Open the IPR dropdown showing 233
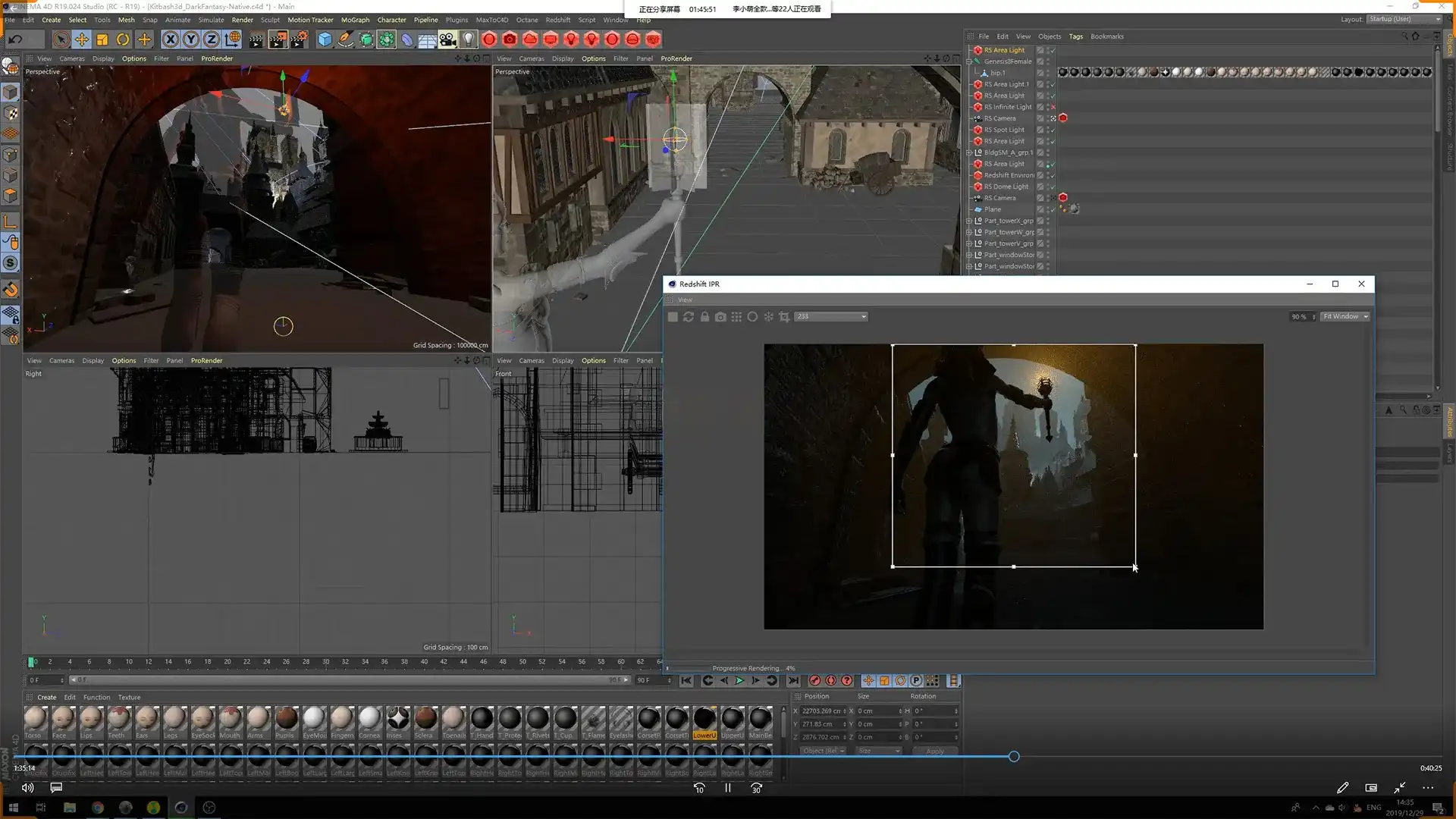Viewport: 1456px width, 819px height. click(831, 317)
